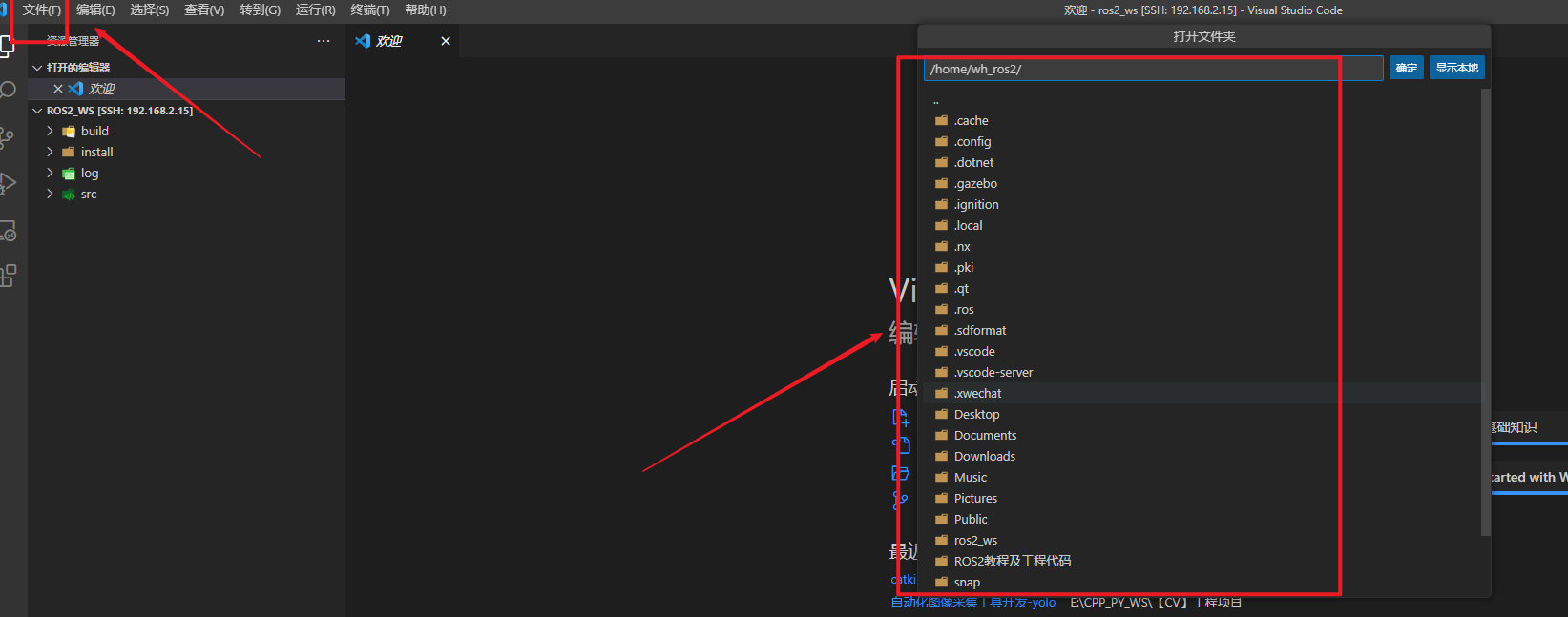The image size is (1568, 617).
Task: Open Explorer panel more actions ellipsis
Action: click(x=324, y=41)
